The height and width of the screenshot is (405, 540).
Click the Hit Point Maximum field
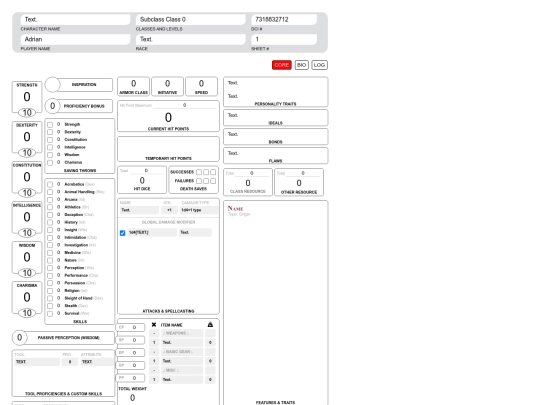click(185, 105)
